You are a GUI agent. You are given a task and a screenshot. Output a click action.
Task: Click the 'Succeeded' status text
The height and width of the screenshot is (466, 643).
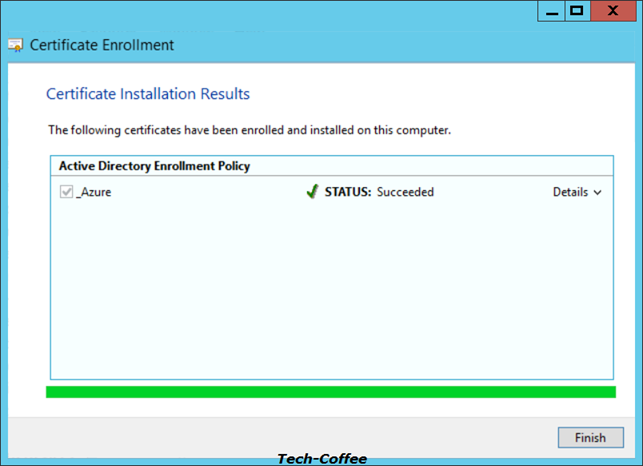coord(405,192)
